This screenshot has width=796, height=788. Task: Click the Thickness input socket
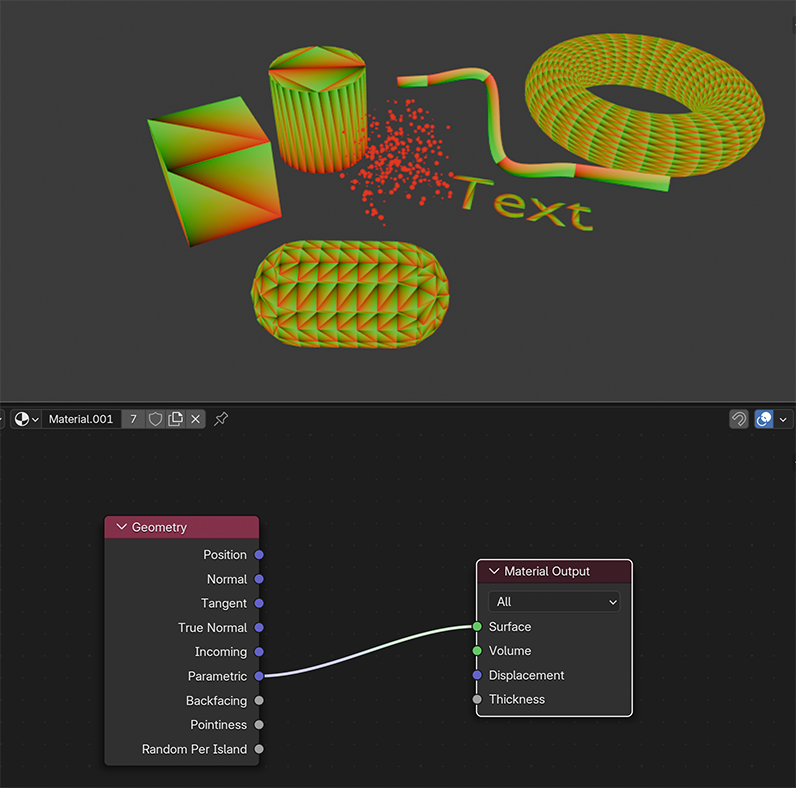point(477,699)
